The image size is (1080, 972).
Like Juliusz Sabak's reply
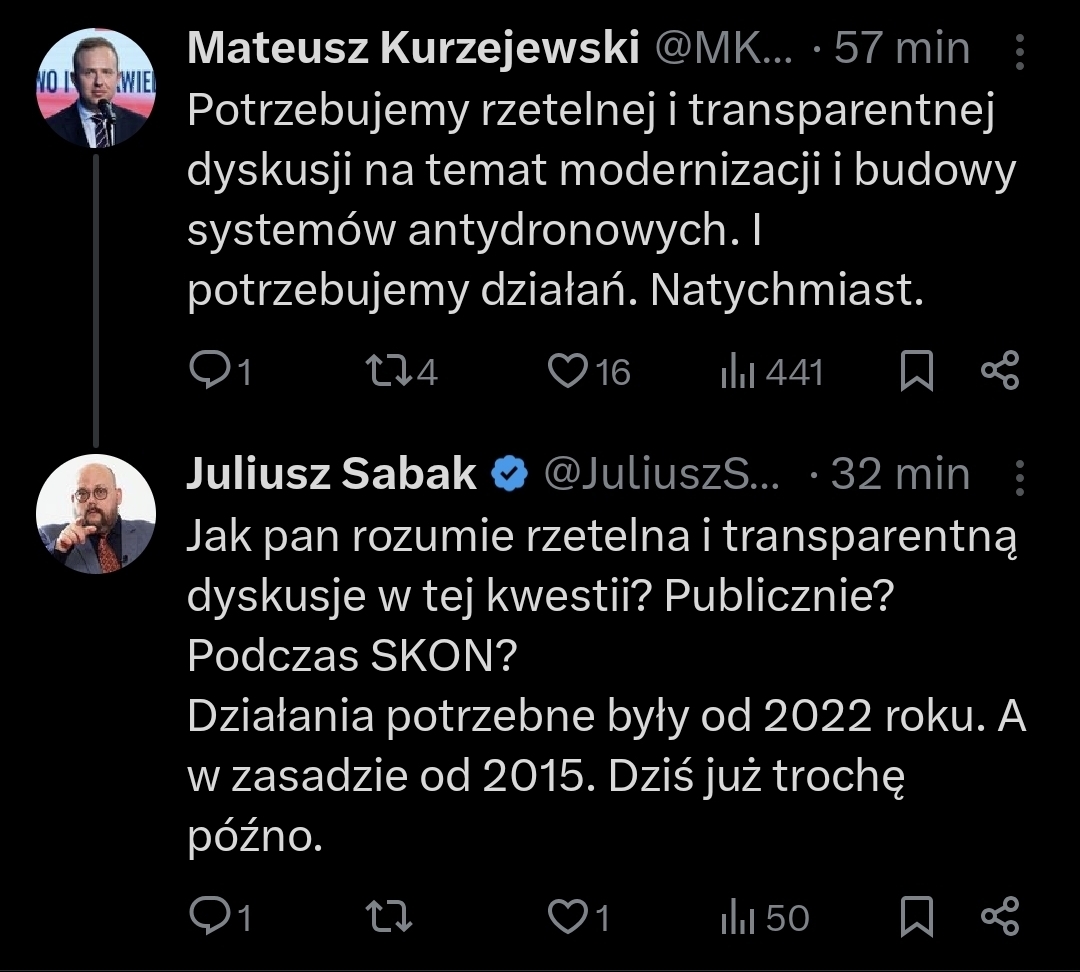coord(567,917)
